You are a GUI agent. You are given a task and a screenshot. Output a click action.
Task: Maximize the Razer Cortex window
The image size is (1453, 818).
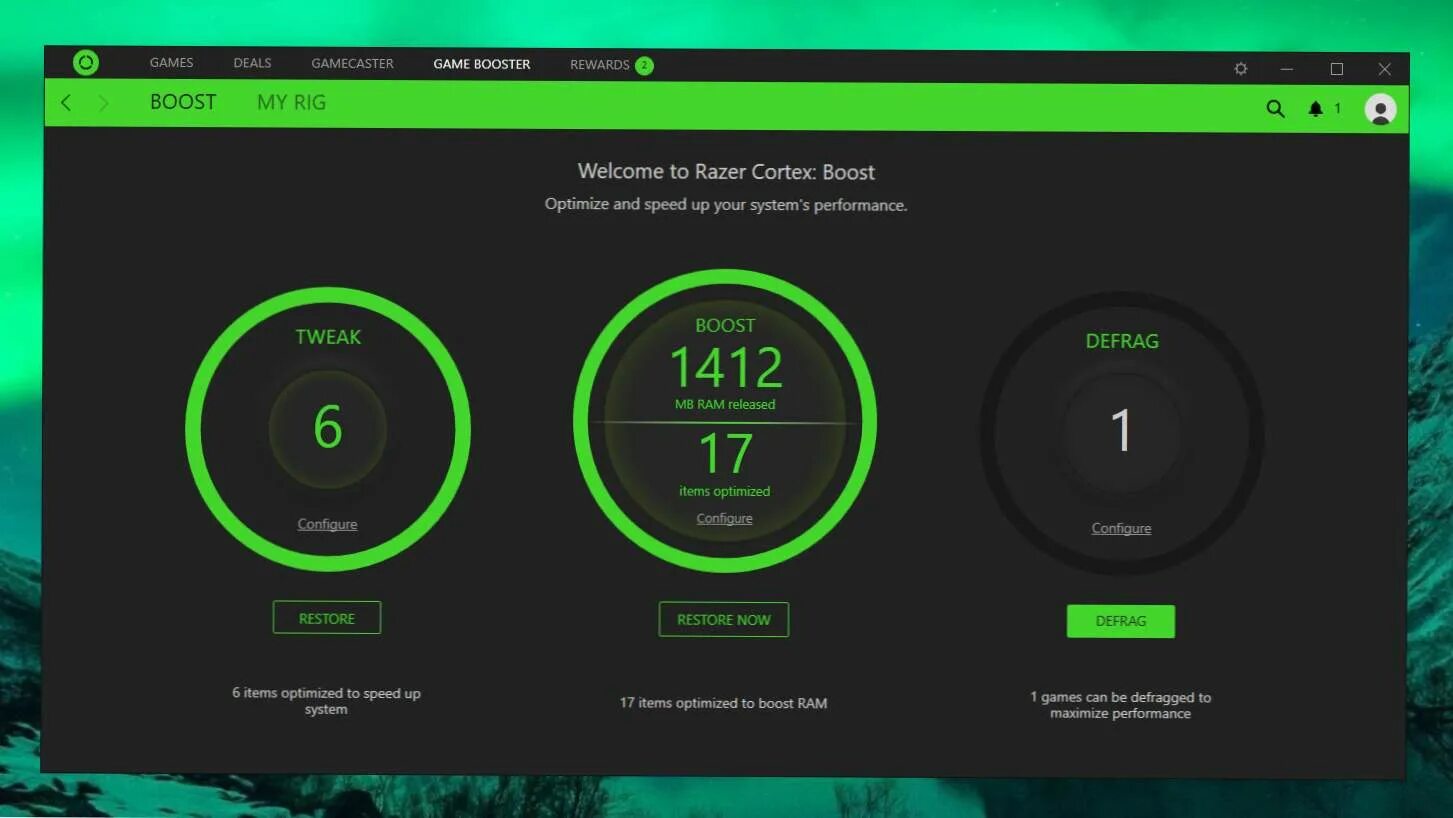click(1336, 69)
